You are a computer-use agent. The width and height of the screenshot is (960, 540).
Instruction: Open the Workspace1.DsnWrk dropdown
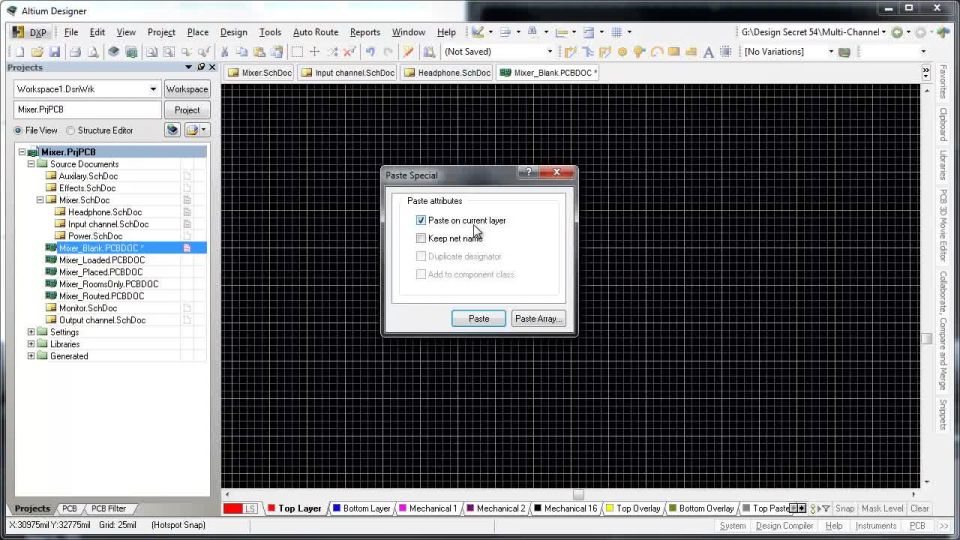[x=153, y=89]
